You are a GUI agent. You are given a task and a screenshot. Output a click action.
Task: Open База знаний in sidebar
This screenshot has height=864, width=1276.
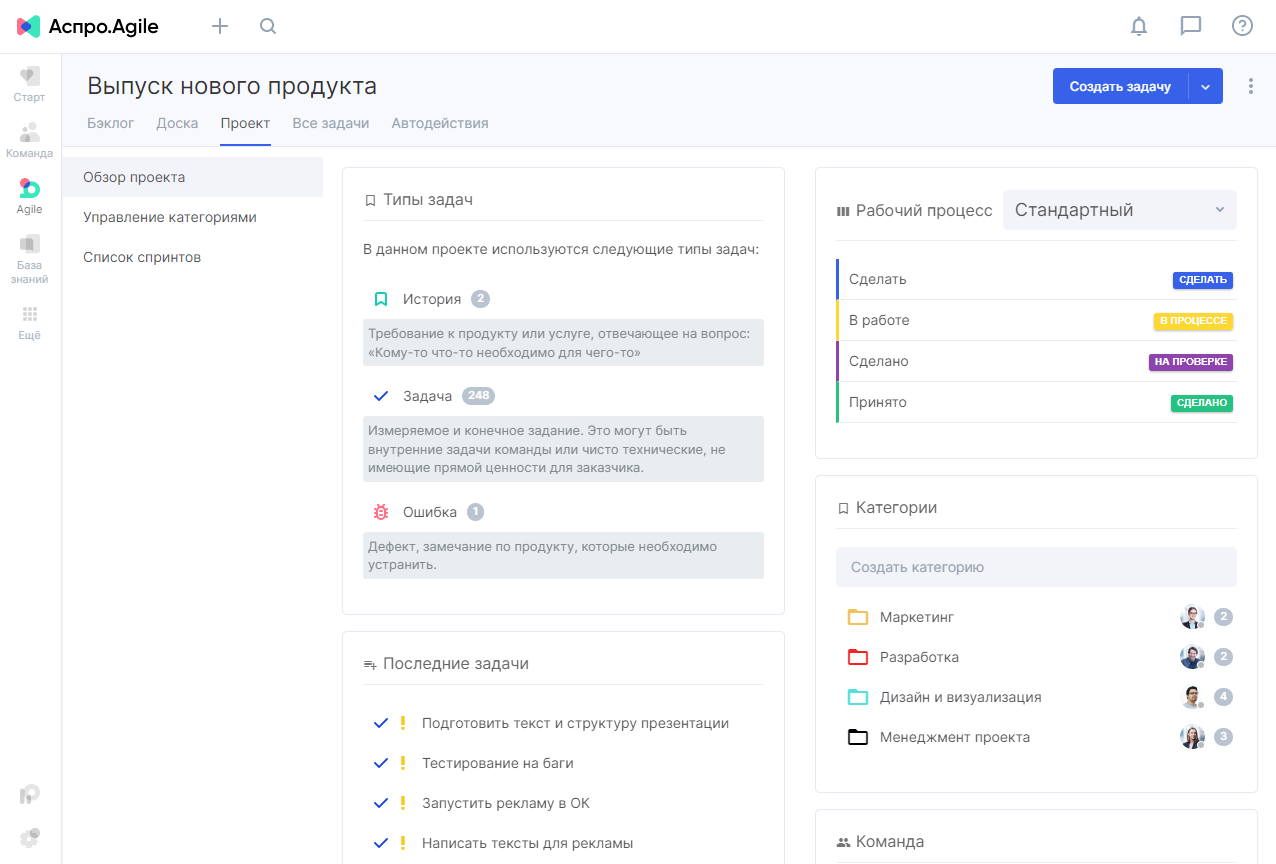click(29, 260)
